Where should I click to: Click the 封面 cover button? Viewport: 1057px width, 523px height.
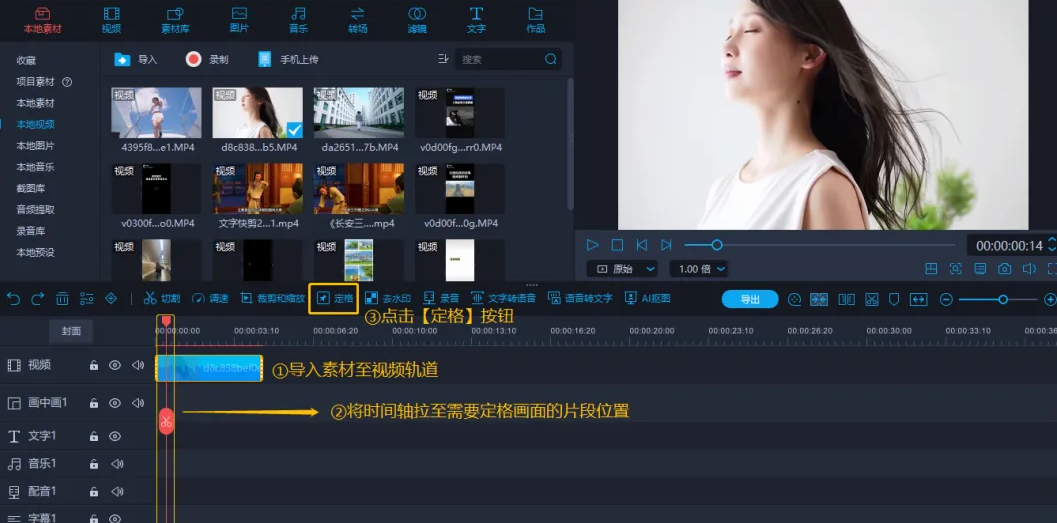(x=71, y=331)
